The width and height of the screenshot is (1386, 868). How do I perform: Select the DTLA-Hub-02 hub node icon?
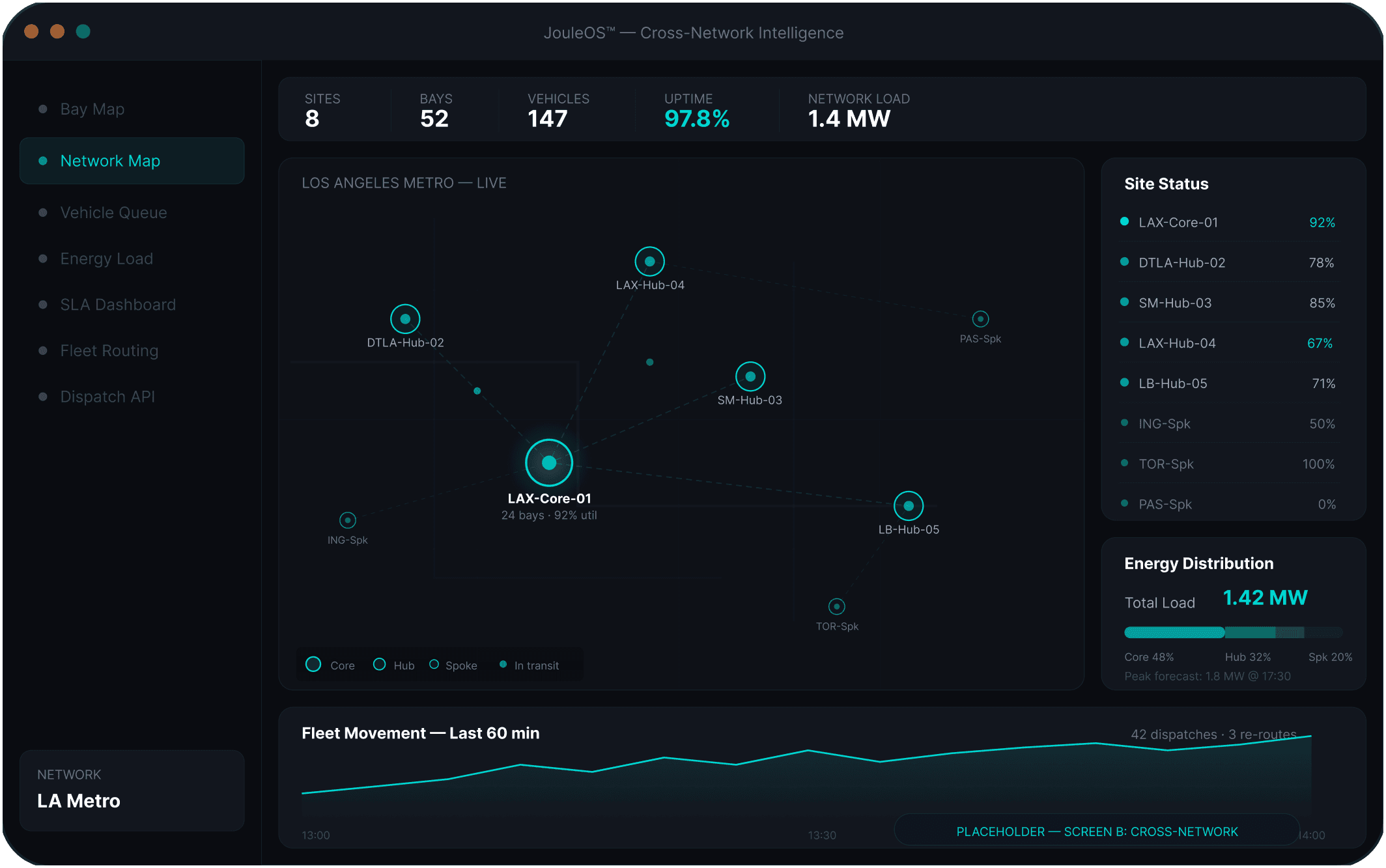[405, 319]
